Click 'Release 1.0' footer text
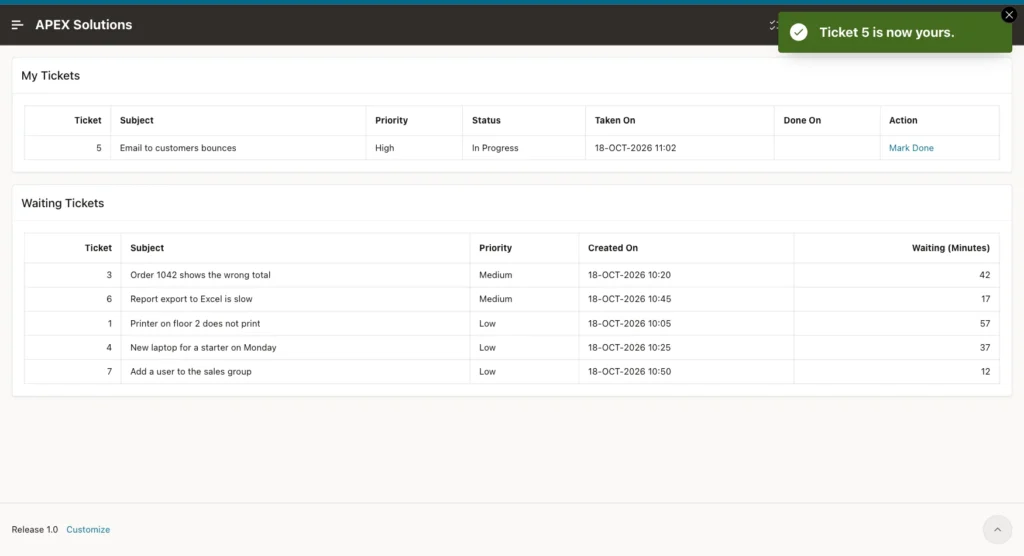Screen dimensions: 1024x556 click(x=35, y=529)
